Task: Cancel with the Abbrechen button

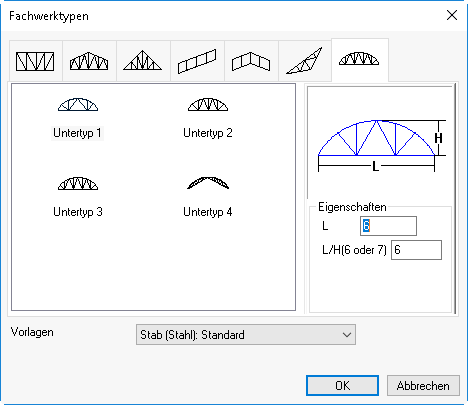Action: coord(423,386)
